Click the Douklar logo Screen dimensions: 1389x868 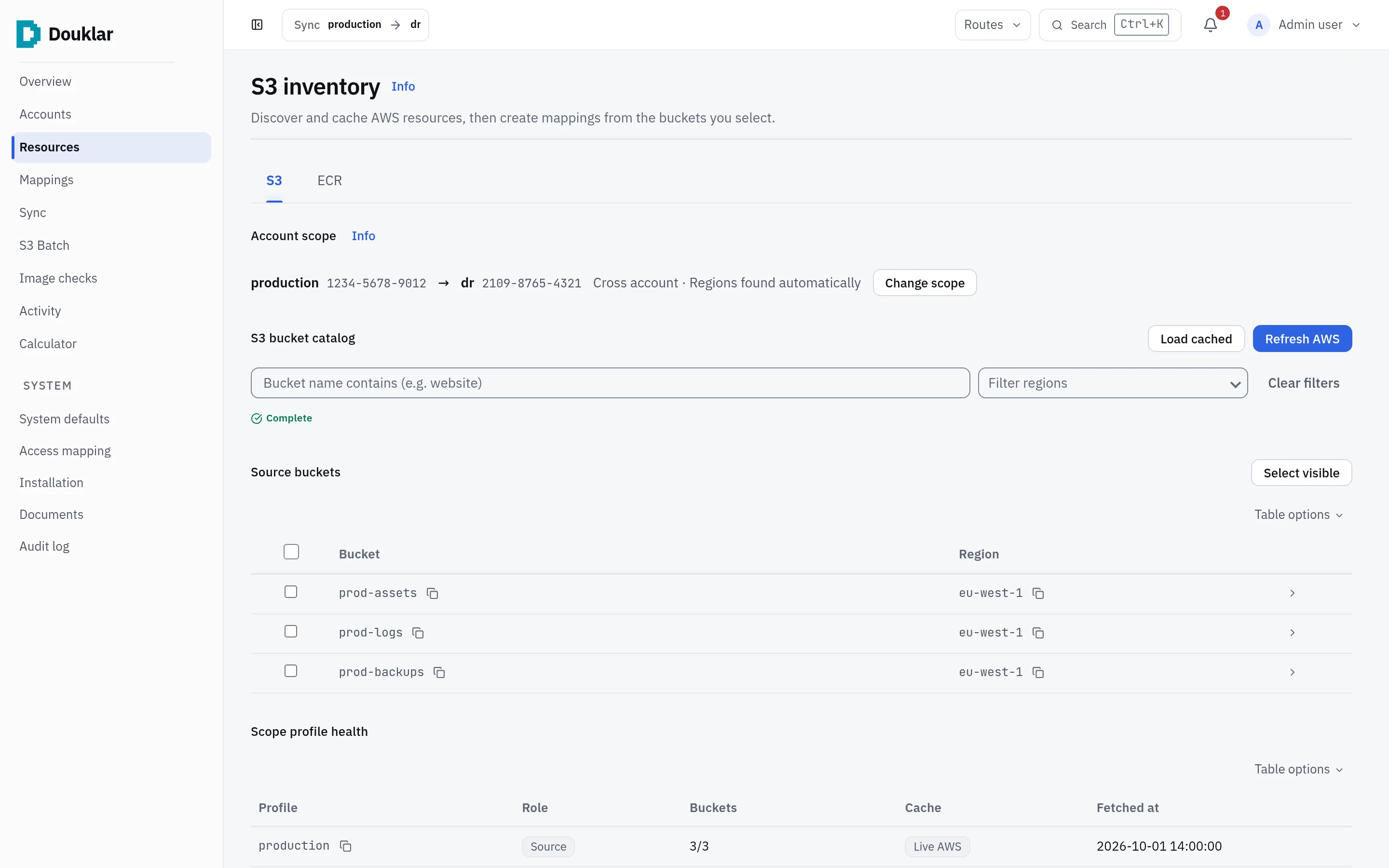click(65, 34)
